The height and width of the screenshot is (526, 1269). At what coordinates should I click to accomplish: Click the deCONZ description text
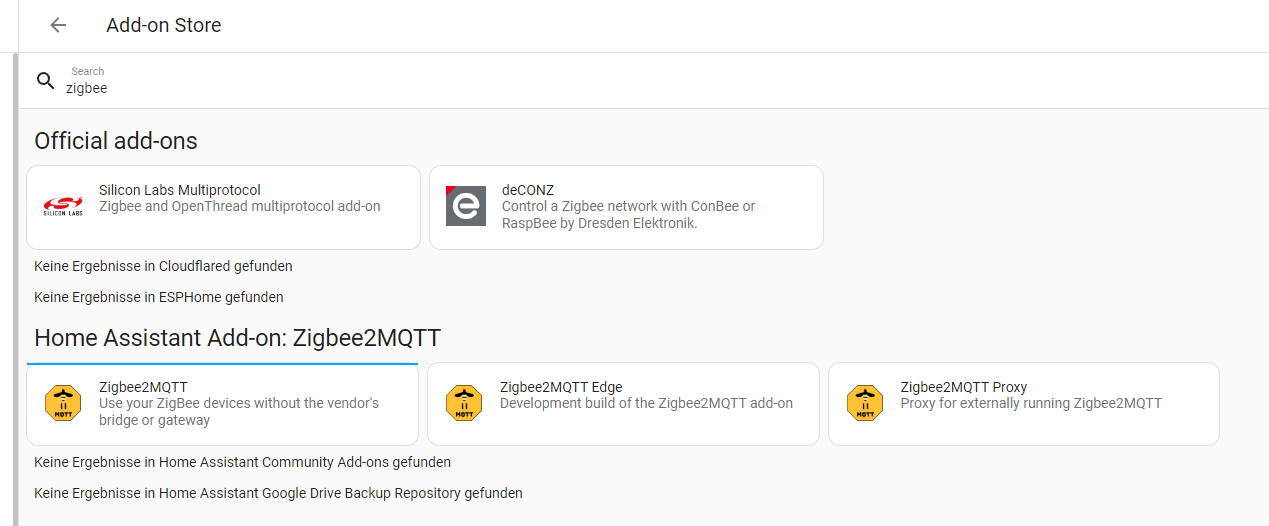coord(629,215)
